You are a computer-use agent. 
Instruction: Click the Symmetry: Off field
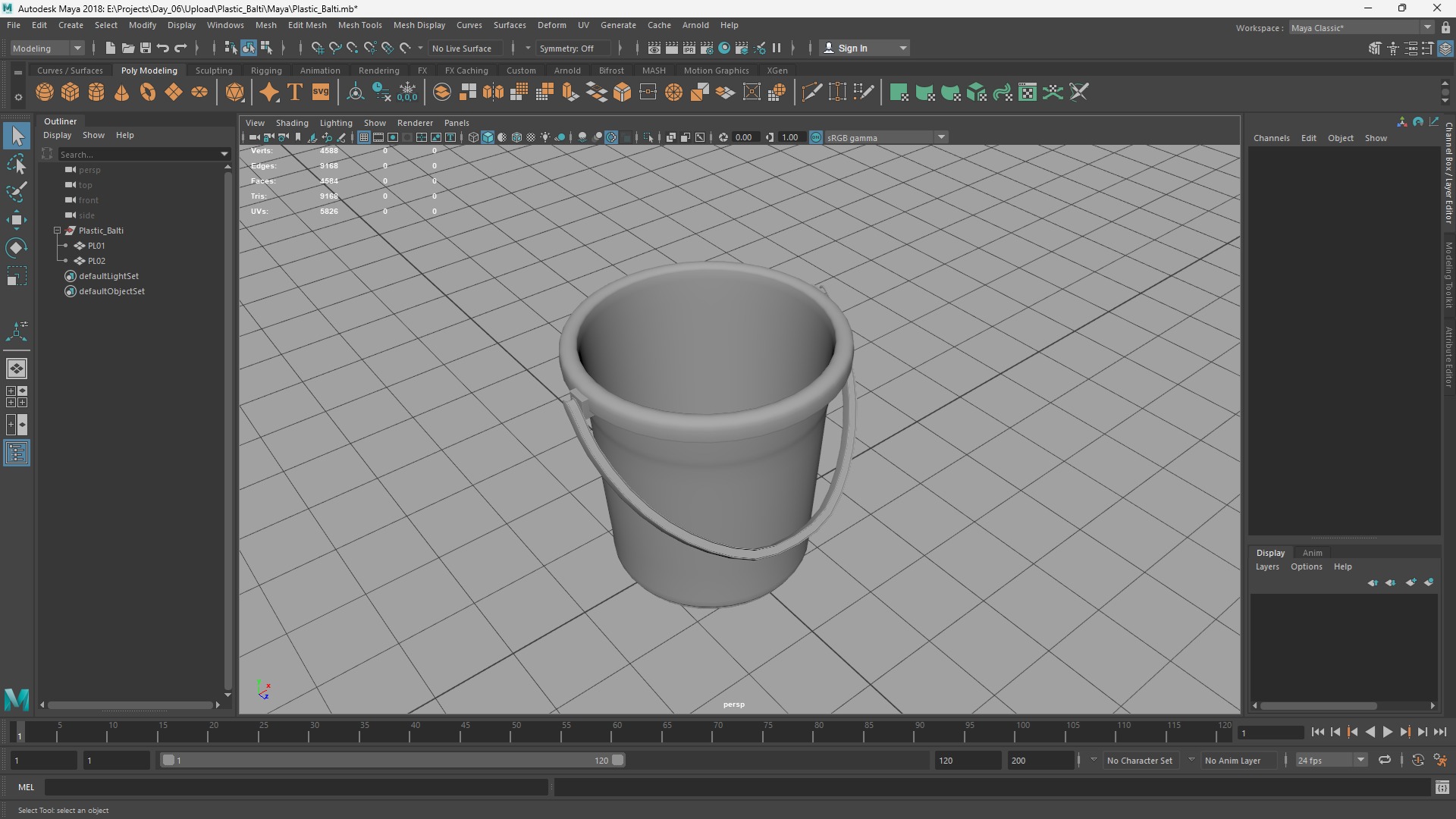pyautogui.click(x=572, y=48)
